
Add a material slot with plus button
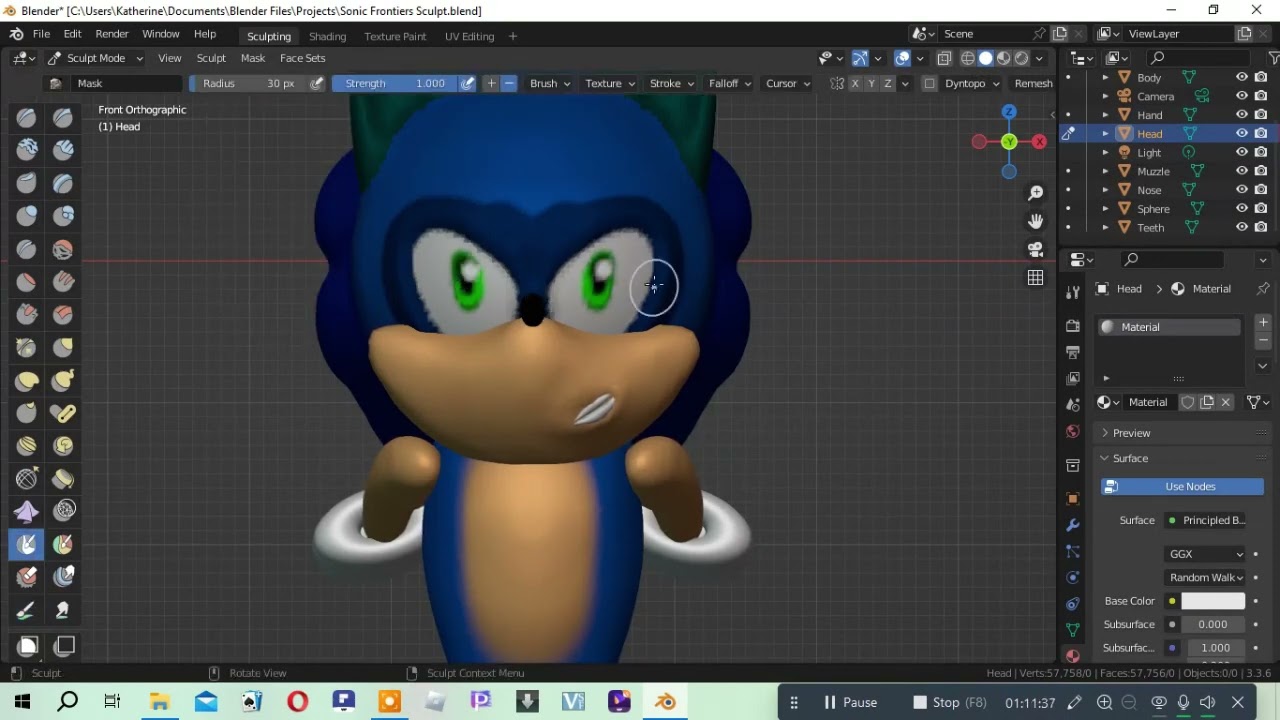(1263, 322)
